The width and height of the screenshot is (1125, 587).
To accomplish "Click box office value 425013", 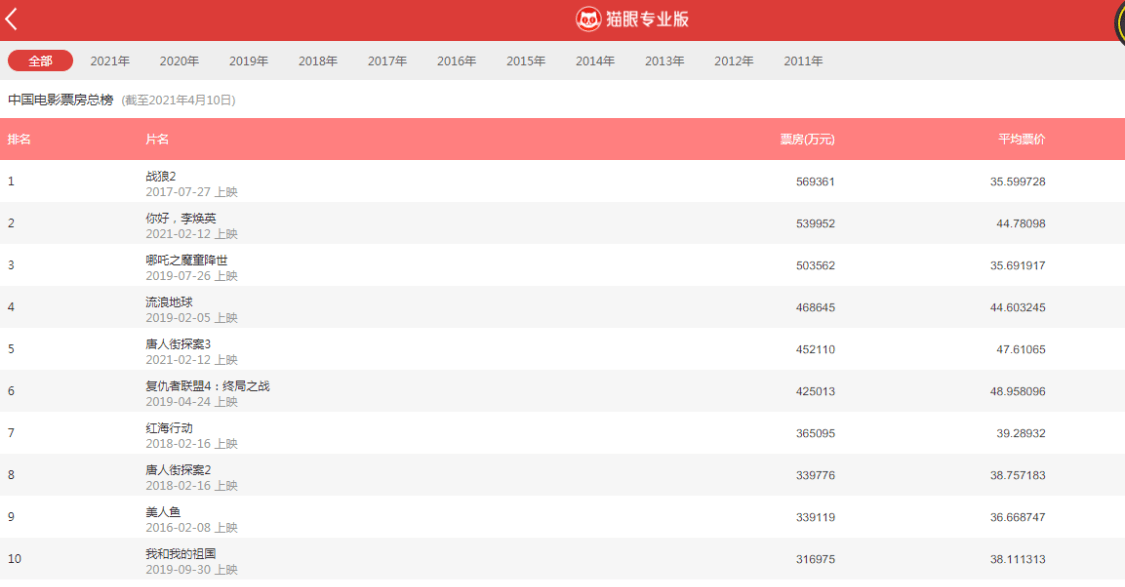I will pyautogui.click(x=815, y=392).
